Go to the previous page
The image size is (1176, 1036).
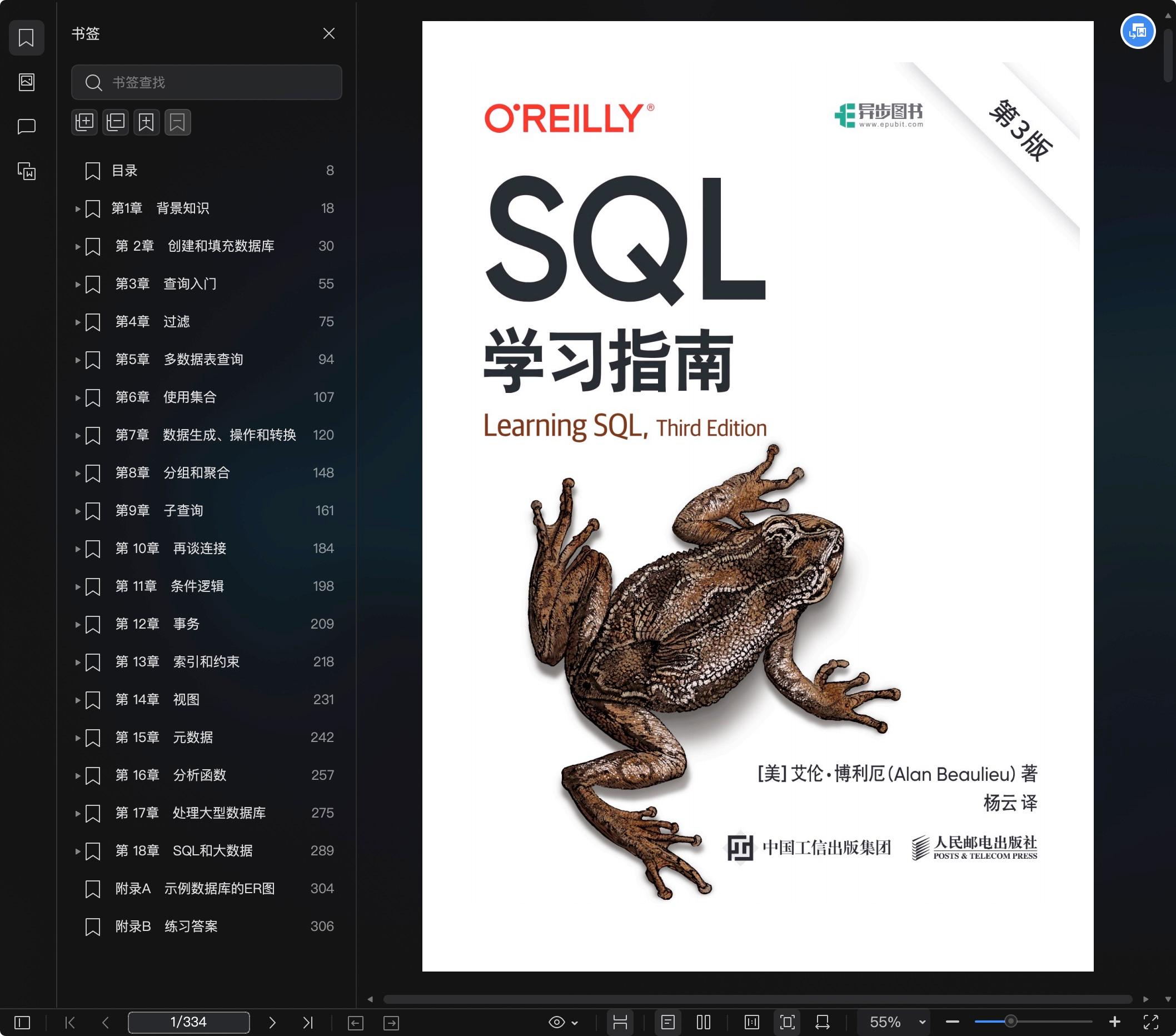point(105,1022)
